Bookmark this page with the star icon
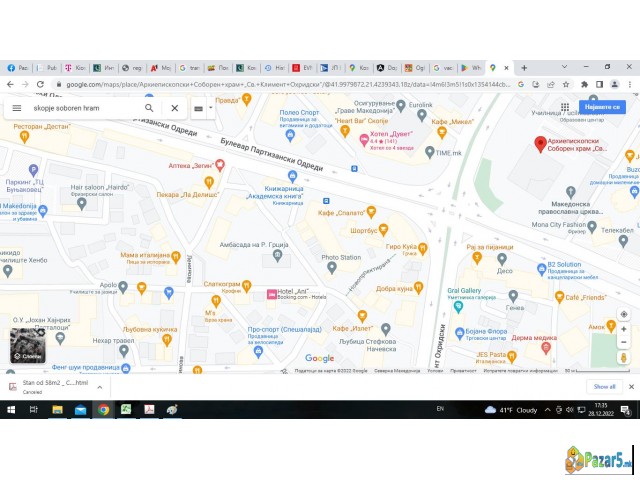 (x=566, y=84)
